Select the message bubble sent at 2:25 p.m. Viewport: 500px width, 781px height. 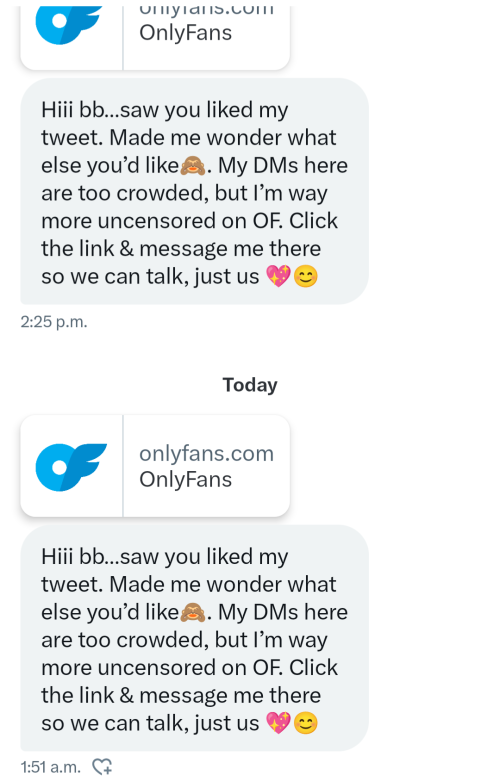(194, 191)
